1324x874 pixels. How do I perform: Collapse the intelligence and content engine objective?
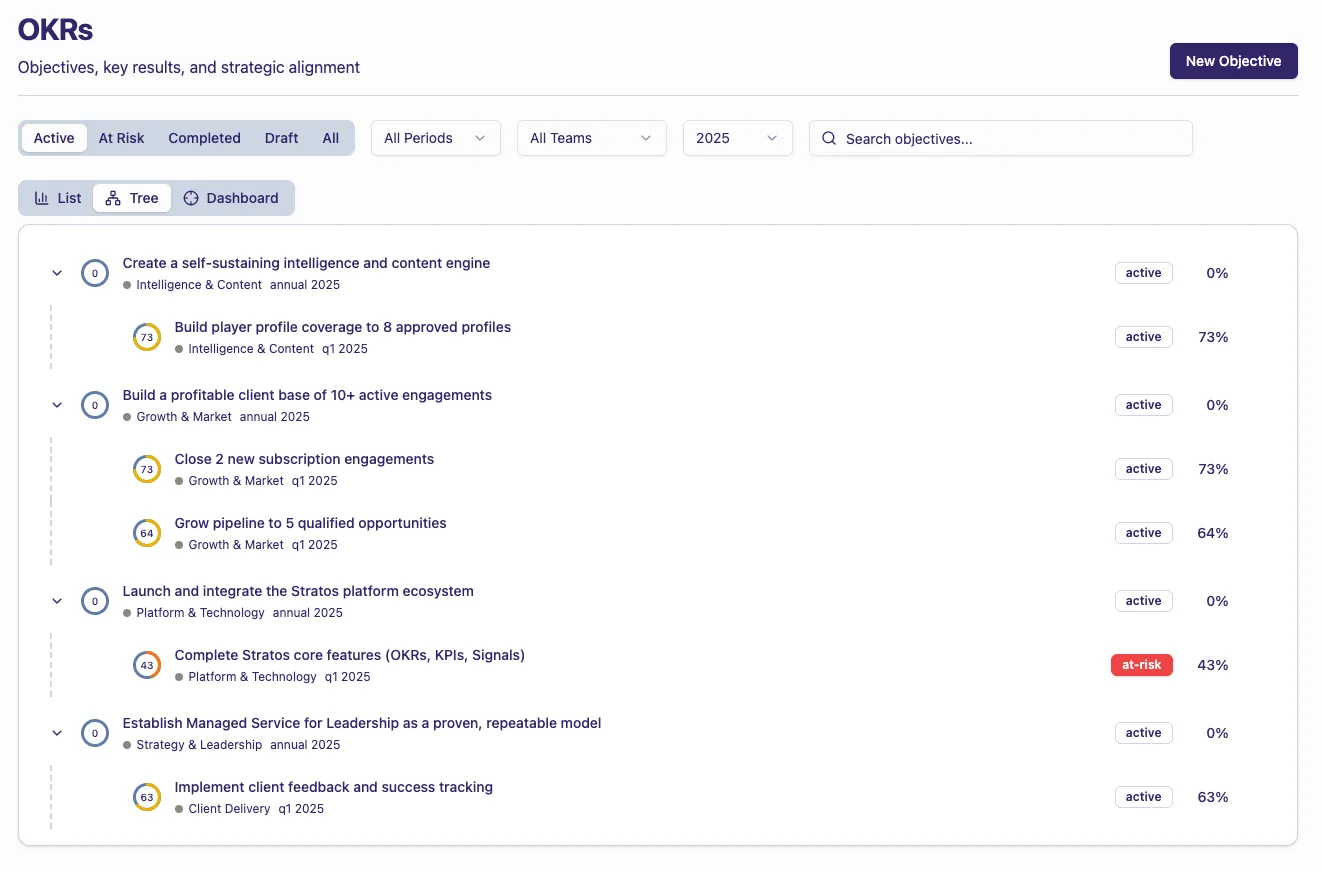click(56, 272)
